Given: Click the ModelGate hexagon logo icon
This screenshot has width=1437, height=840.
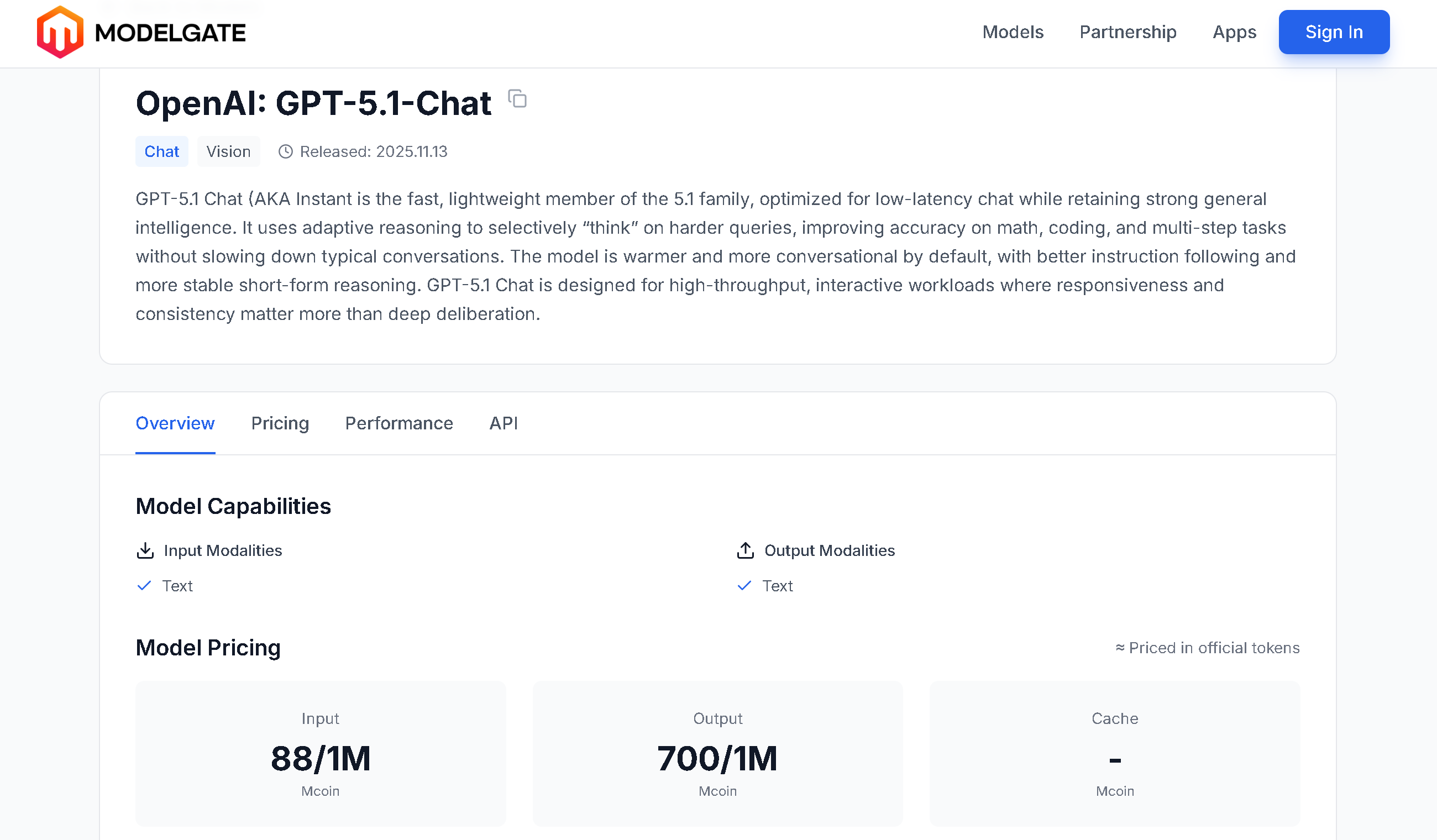Looking at the screenshot, I should (x=60, y=33).
